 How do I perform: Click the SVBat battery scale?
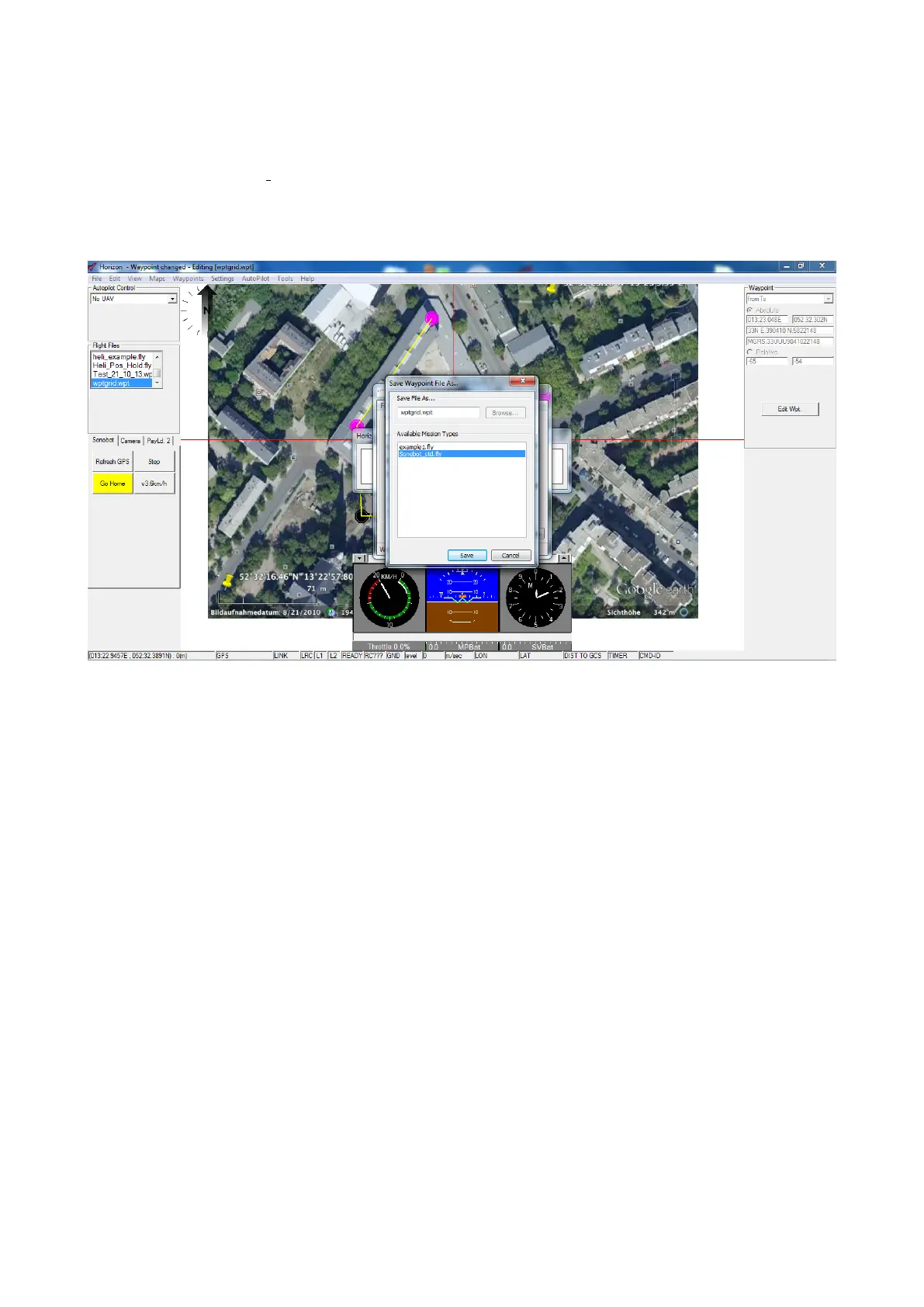pyautogui.click(x=535, y=647)
